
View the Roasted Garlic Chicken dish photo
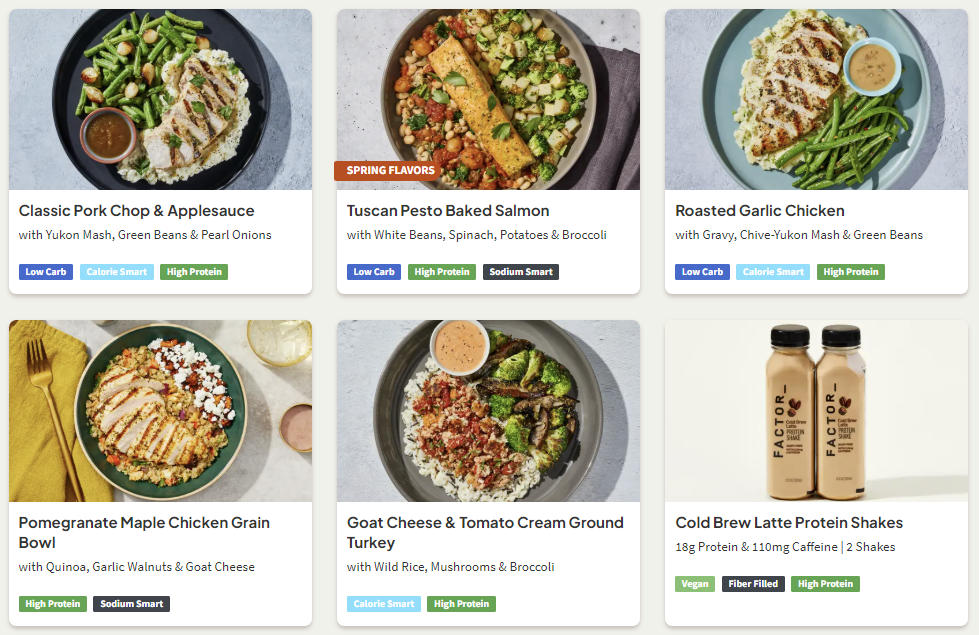(x=816, y=100)
